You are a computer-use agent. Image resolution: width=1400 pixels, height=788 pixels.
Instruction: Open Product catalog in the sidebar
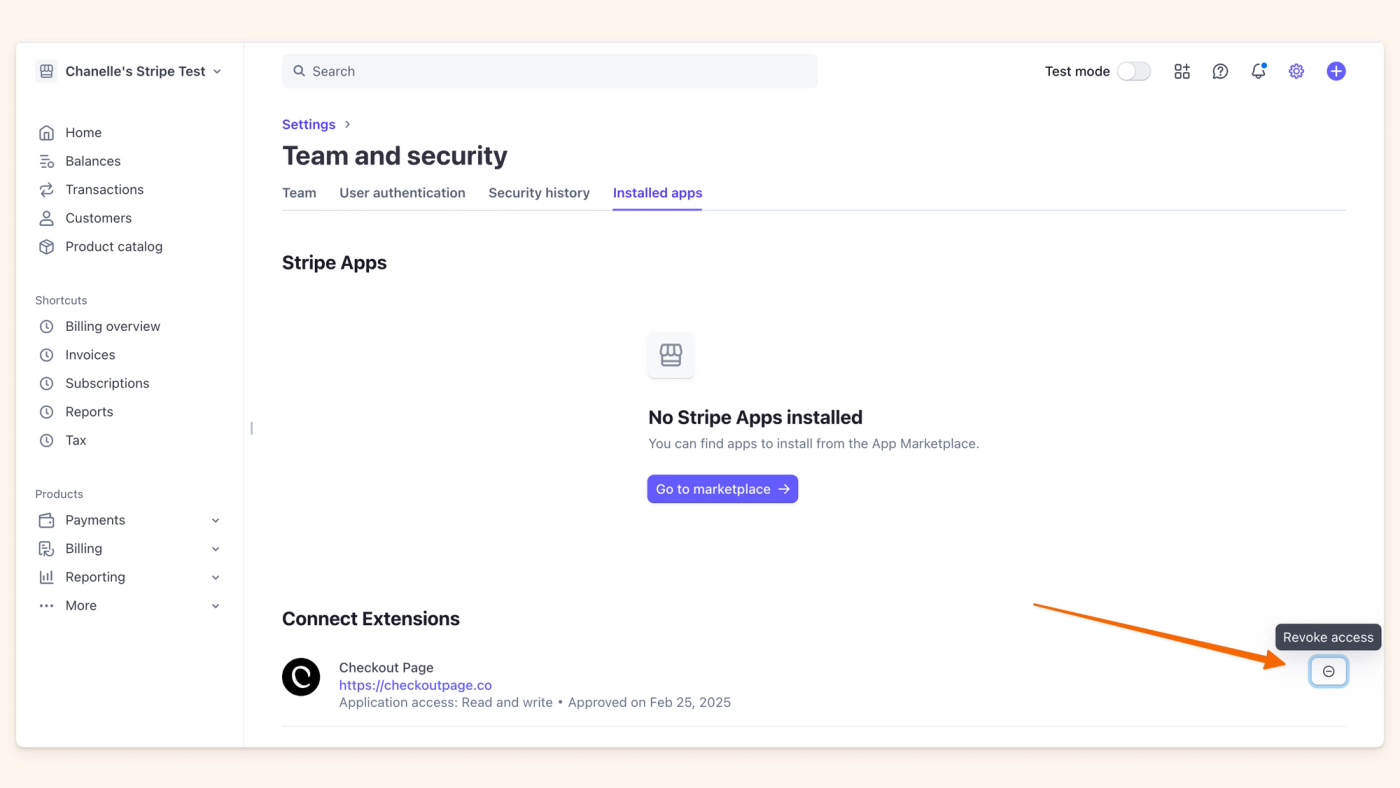pos(114,247)
